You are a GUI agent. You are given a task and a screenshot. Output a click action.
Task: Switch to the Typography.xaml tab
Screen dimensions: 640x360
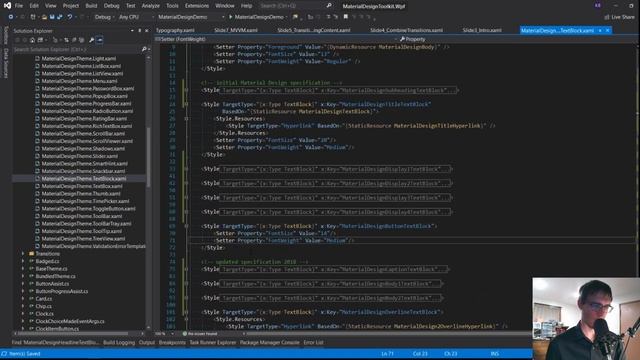pos(175,30)
